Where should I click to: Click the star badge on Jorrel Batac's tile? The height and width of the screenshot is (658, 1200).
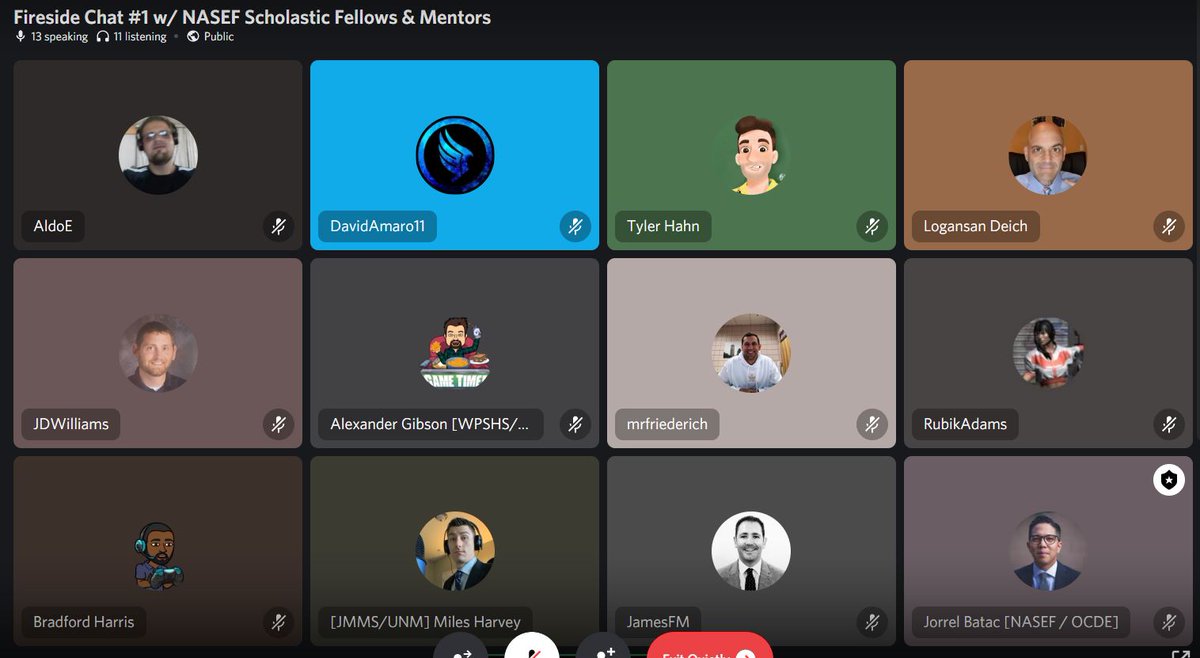pos(1168,480)
